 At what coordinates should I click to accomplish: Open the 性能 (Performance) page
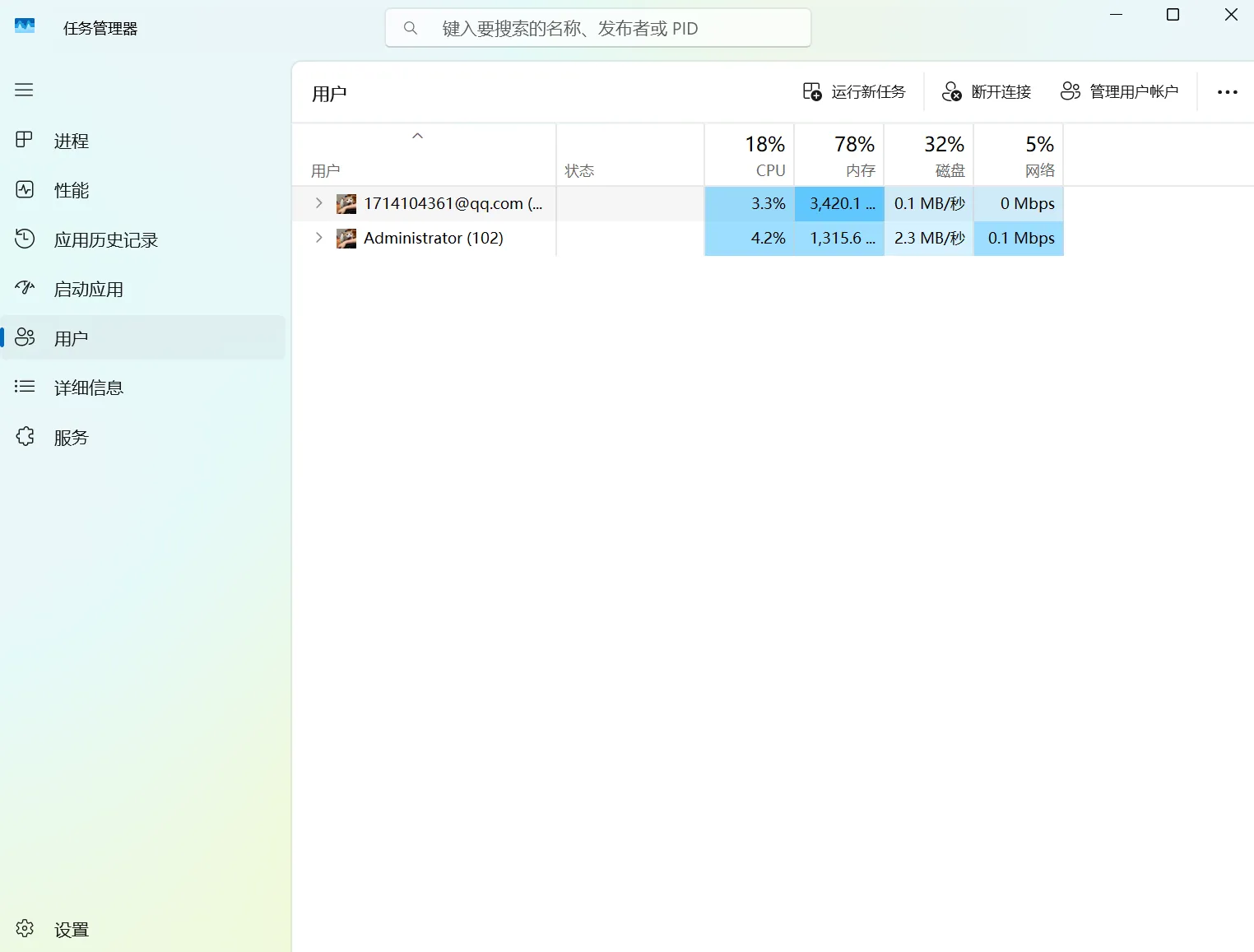(x=70, y=189)
